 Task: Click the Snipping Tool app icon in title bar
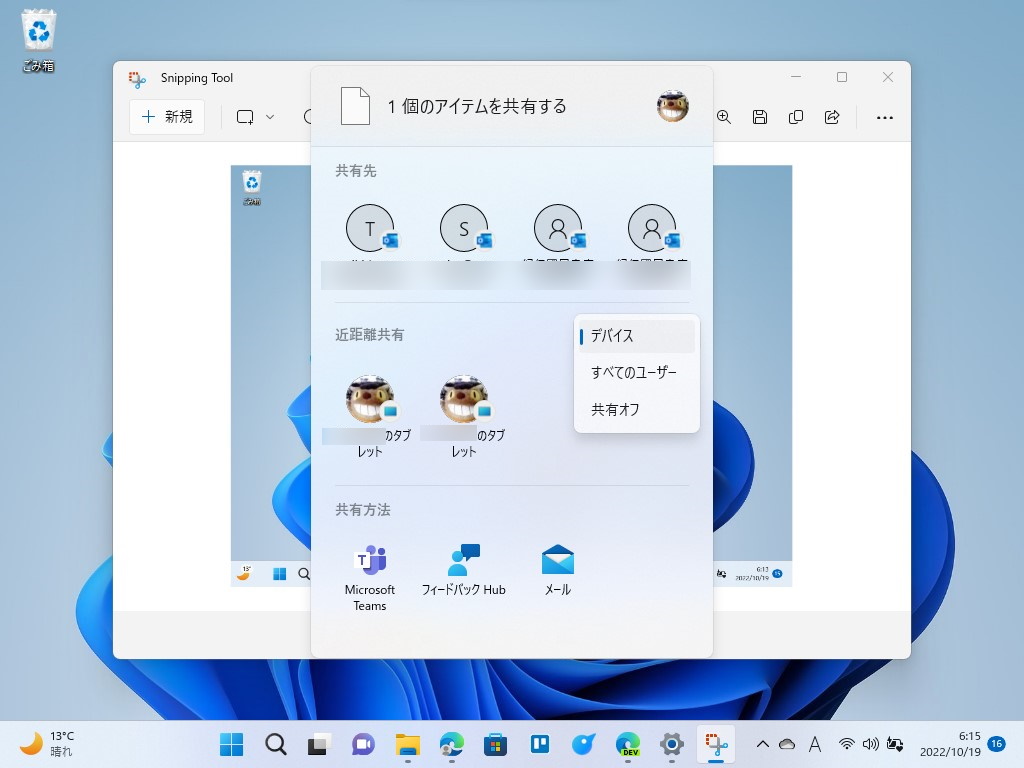tap(137, 79)
